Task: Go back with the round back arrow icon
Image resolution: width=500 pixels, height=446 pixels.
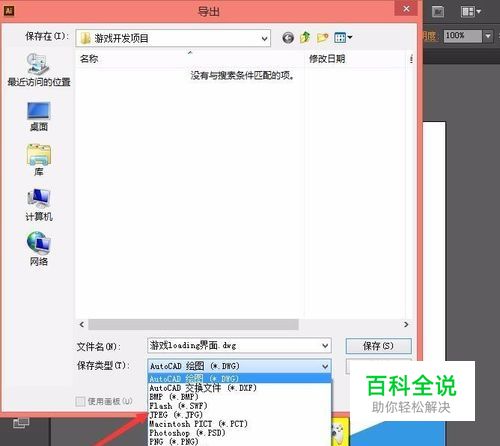Action: click(288, 38)
